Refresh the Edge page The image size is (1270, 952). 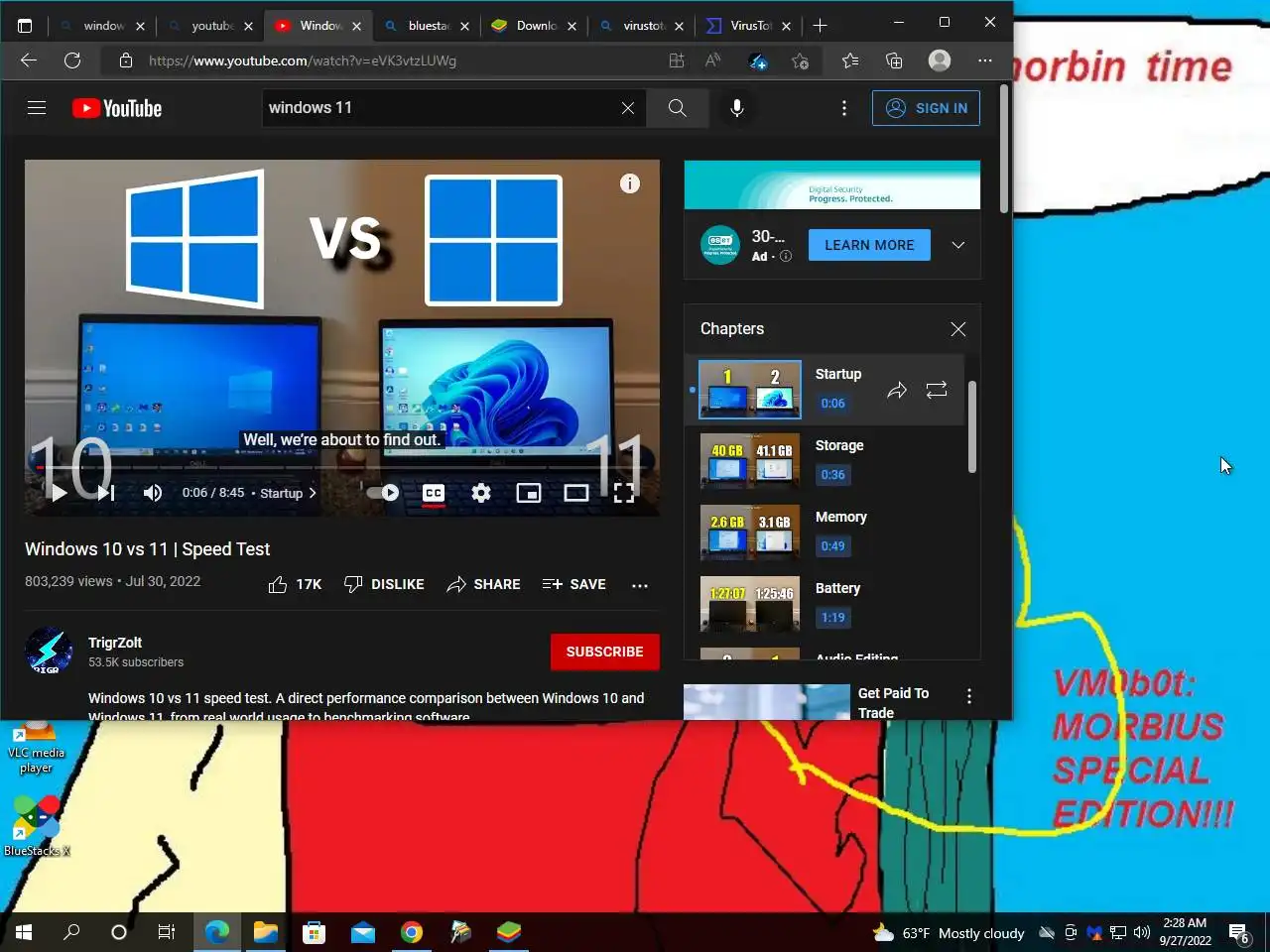click(x=72, y=60)
